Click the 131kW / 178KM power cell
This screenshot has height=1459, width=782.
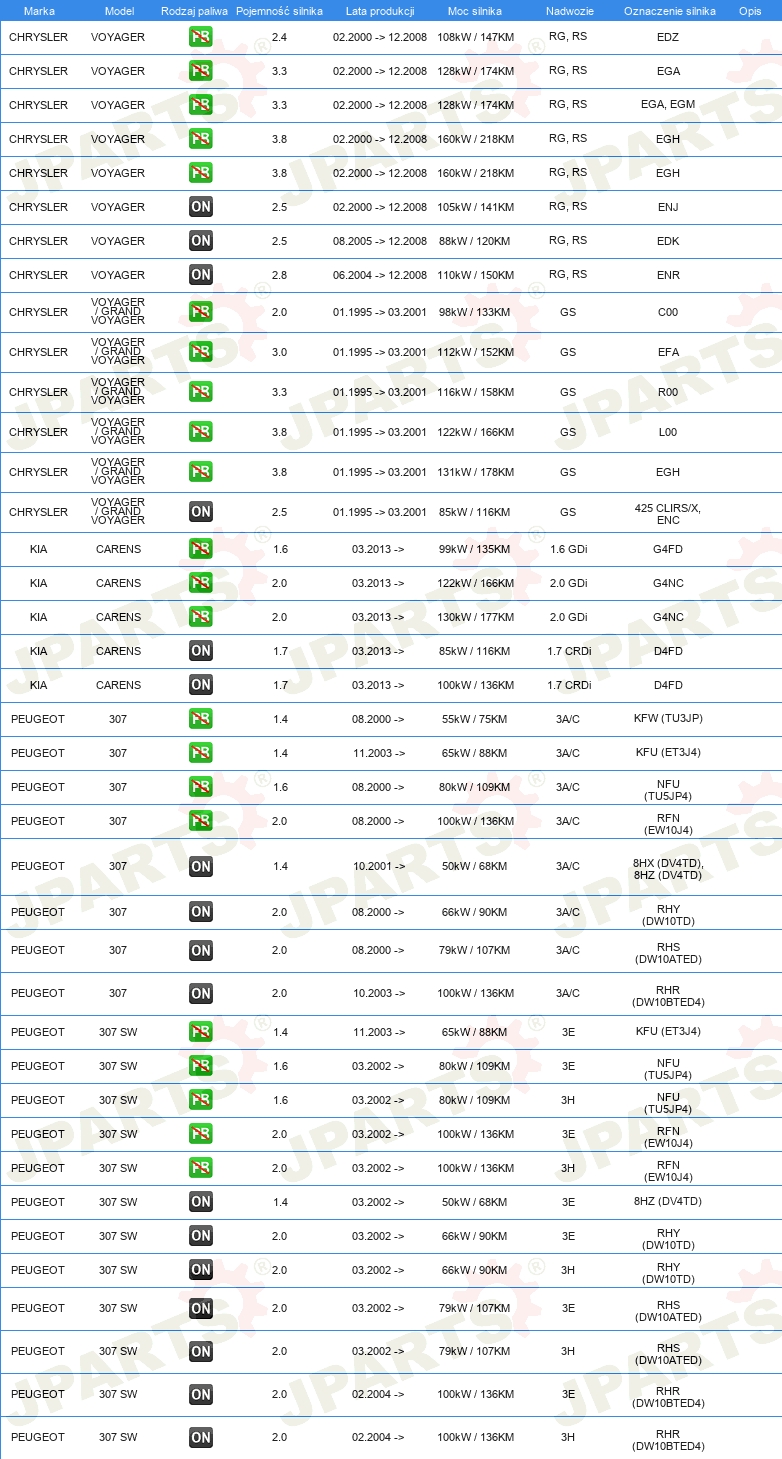(476, 472)
